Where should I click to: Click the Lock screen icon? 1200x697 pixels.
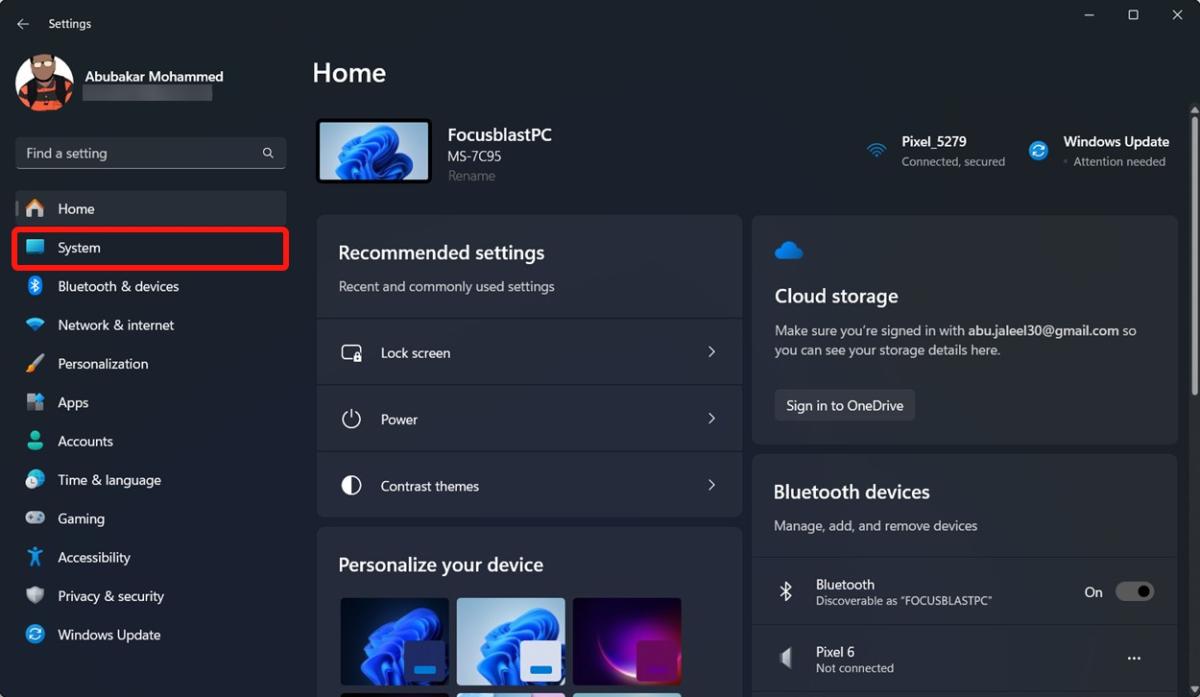[x=351, y=352]
